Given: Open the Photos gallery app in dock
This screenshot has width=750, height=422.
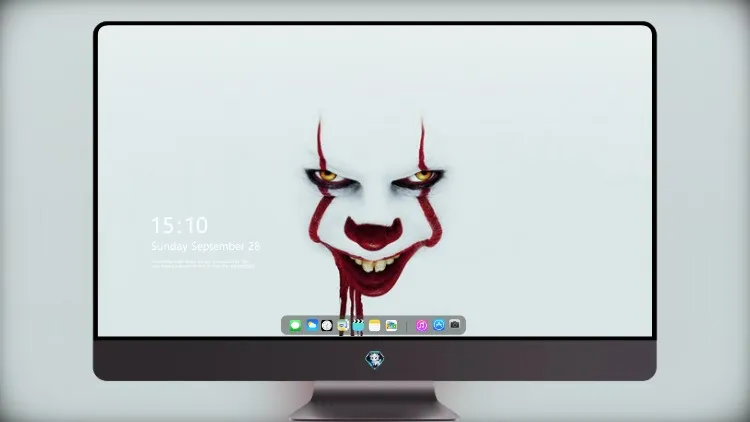Looking at the screenshot, I should [x=391, y=325].
